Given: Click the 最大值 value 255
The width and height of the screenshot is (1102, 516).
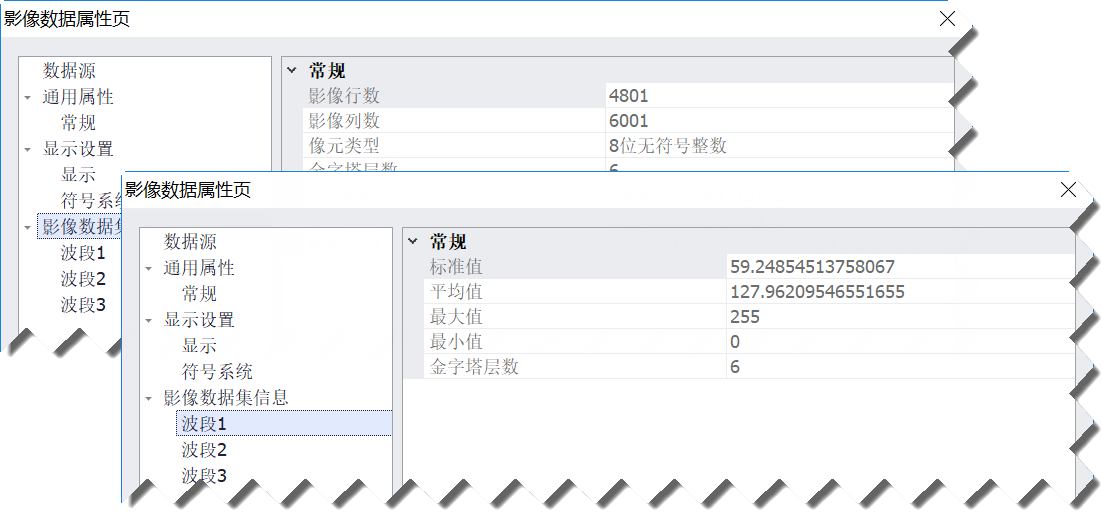Looking at the screenshot, I should [x=745, y=317].
